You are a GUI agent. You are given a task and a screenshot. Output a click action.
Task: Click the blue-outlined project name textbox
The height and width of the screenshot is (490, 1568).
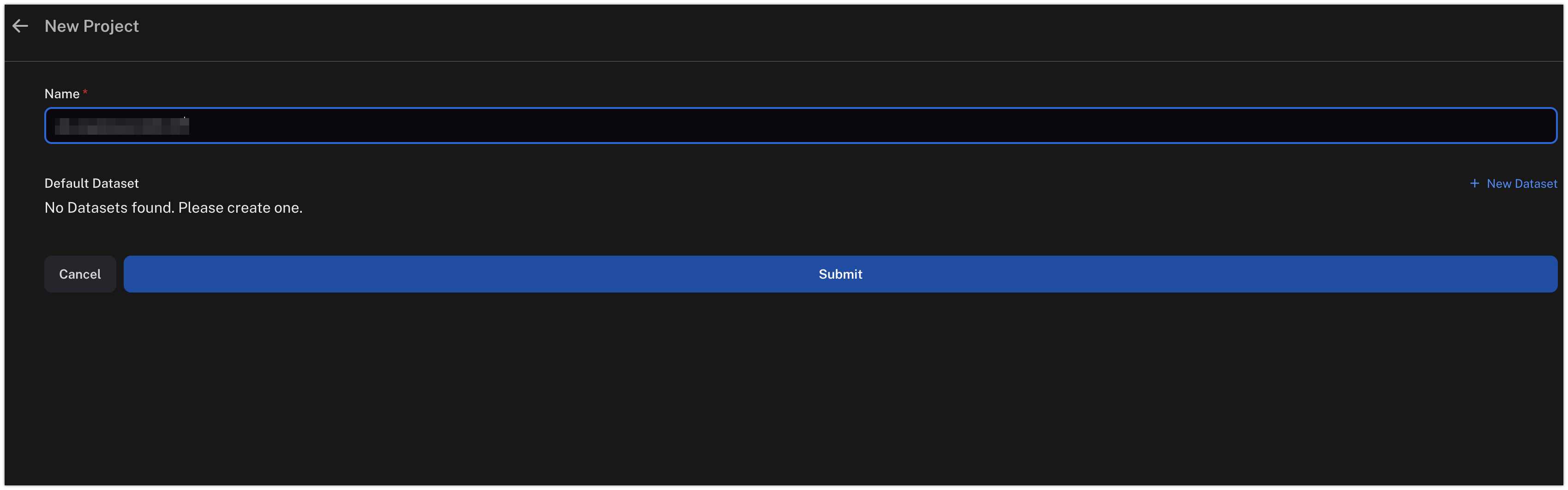pos(801,125)
